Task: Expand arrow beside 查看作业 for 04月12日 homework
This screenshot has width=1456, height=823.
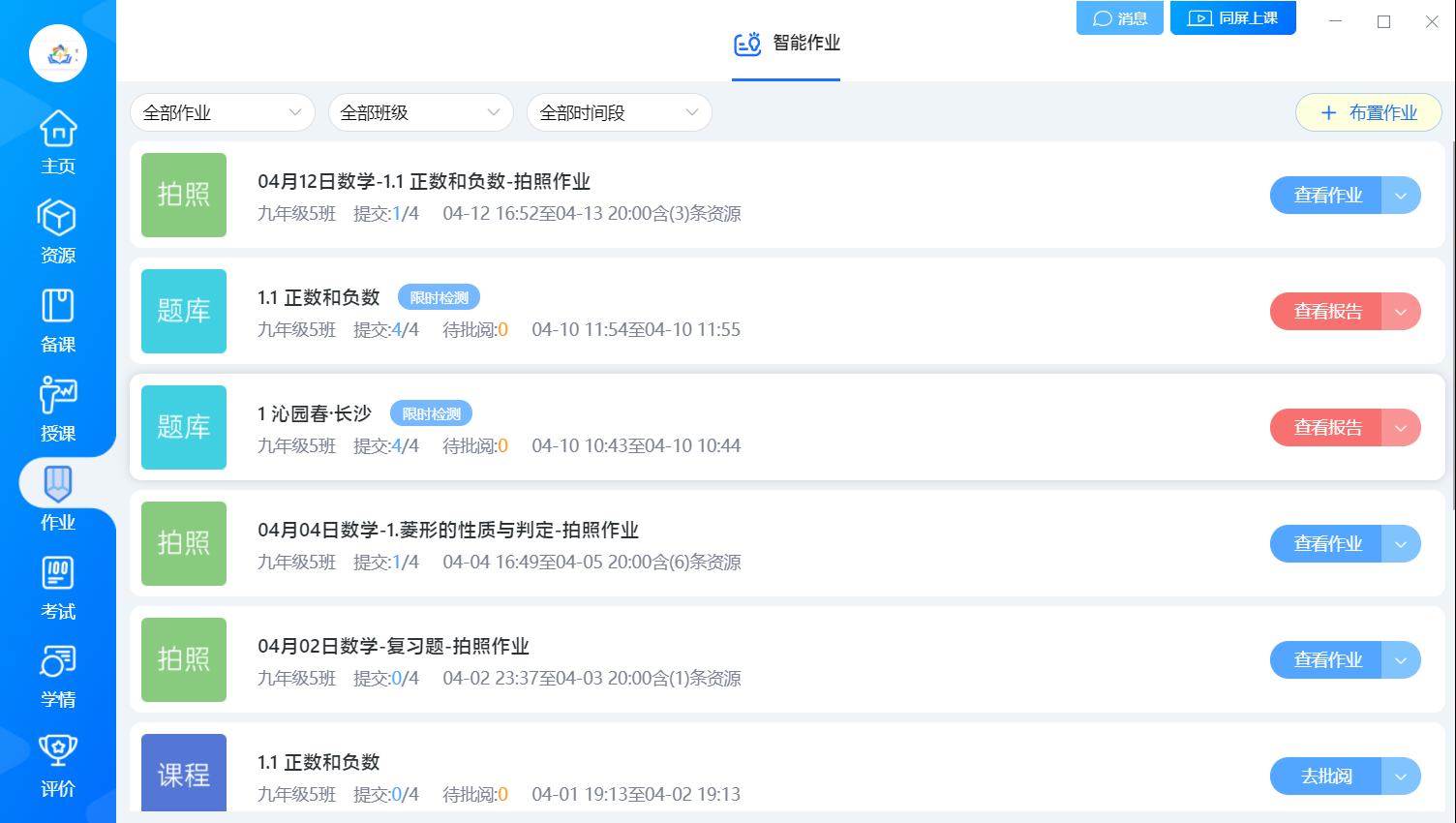Action: (1401, 196)
